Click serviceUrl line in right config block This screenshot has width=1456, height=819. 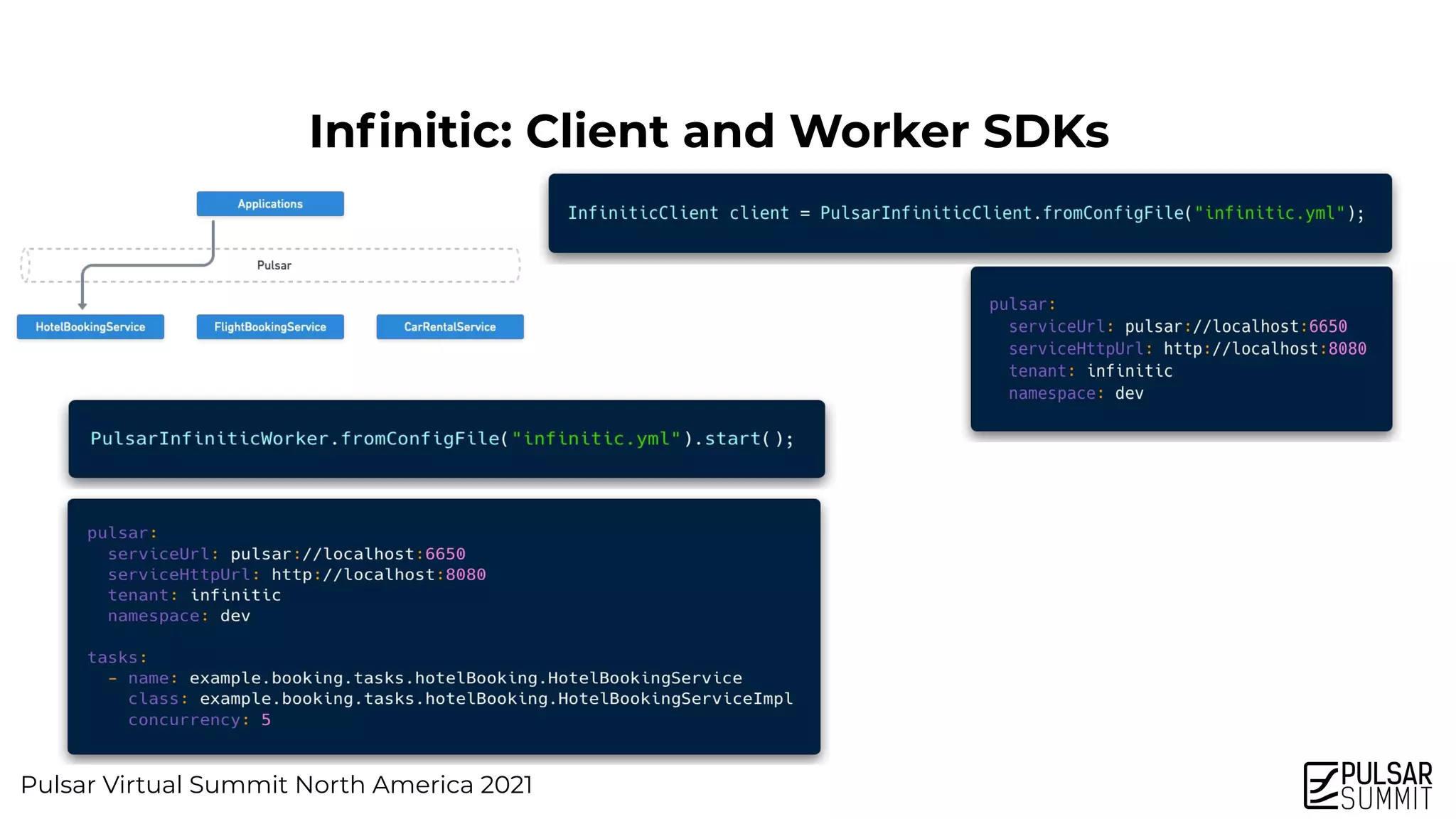1178,326
